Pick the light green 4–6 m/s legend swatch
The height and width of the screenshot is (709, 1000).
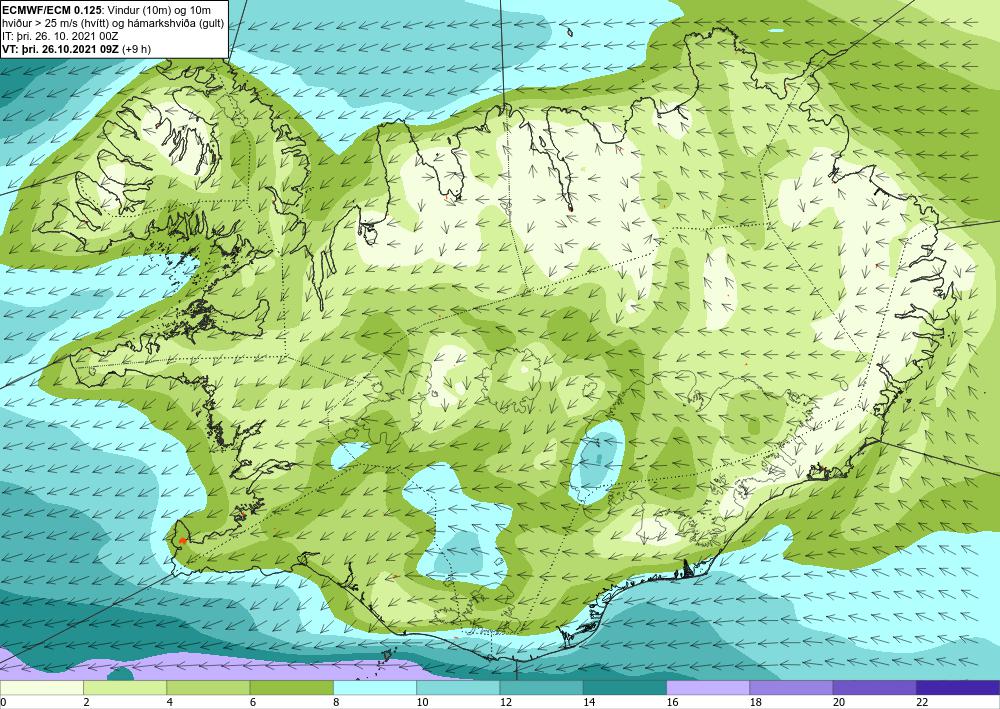[x=208, y=688]
